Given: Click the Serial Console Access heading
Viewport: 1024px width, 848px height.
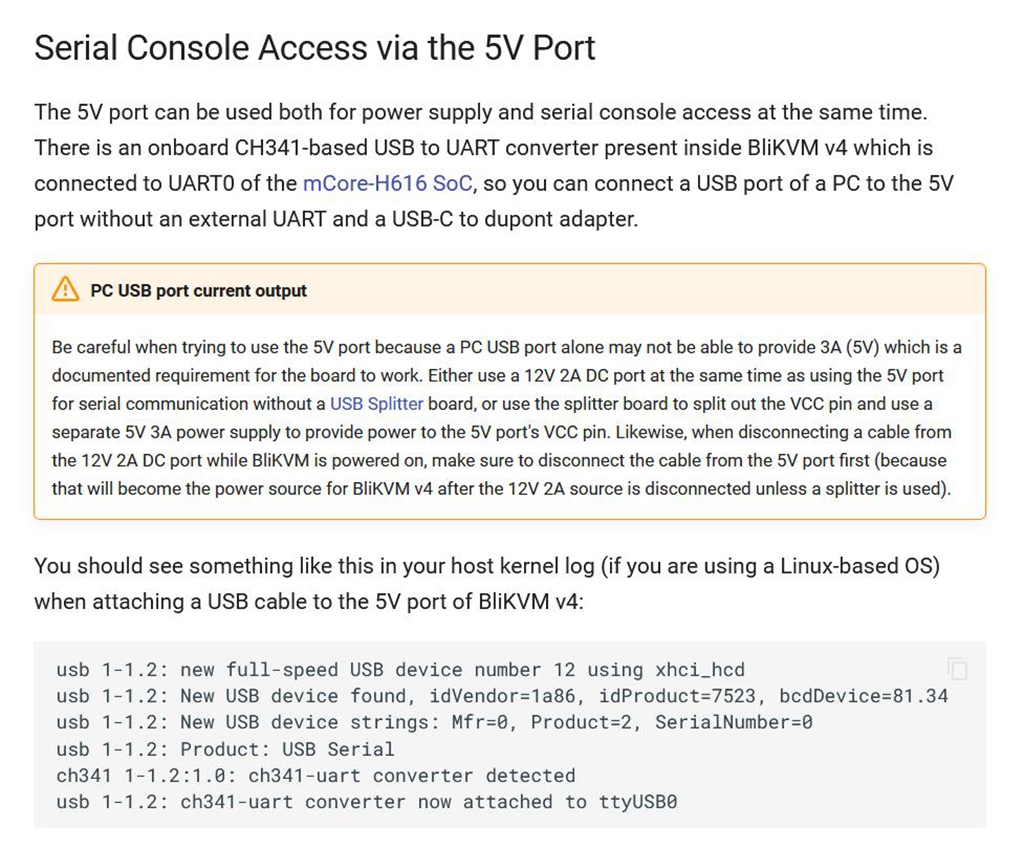Looking at the screenshot, I should point(315,48).
